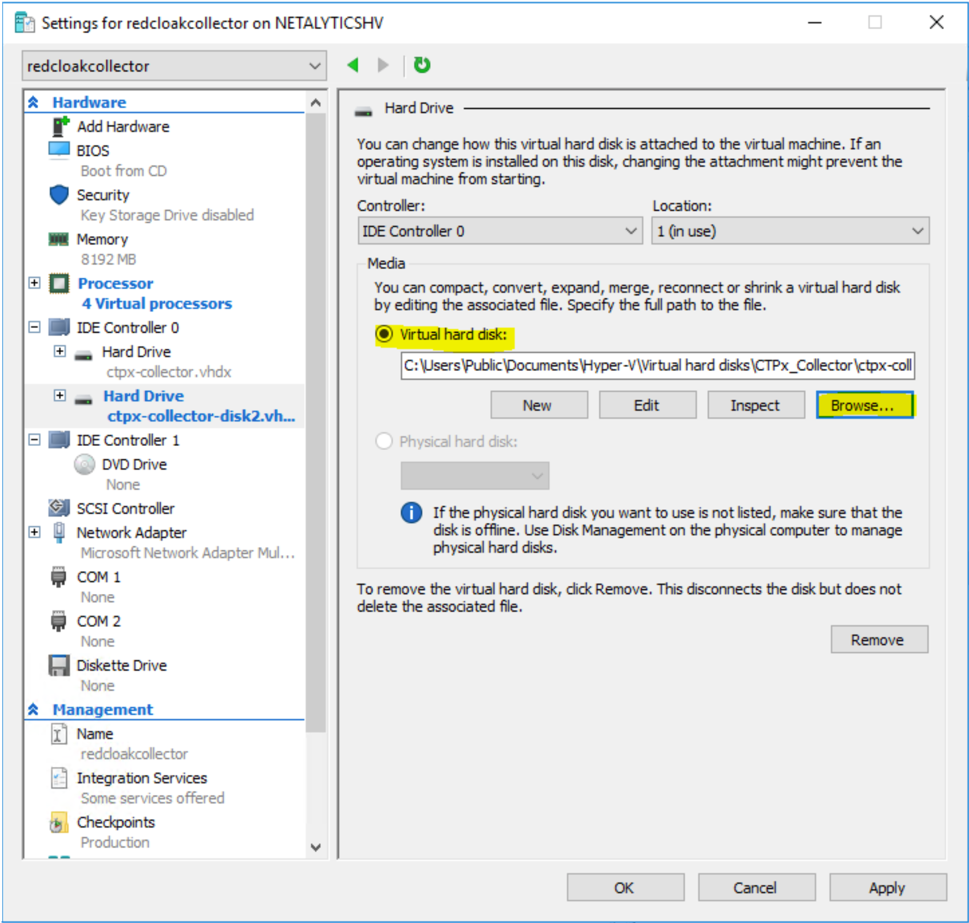Open the disabled physical hard disk dropdown
This screenshot has width=969, height=923.
click(x=475, y=476)
